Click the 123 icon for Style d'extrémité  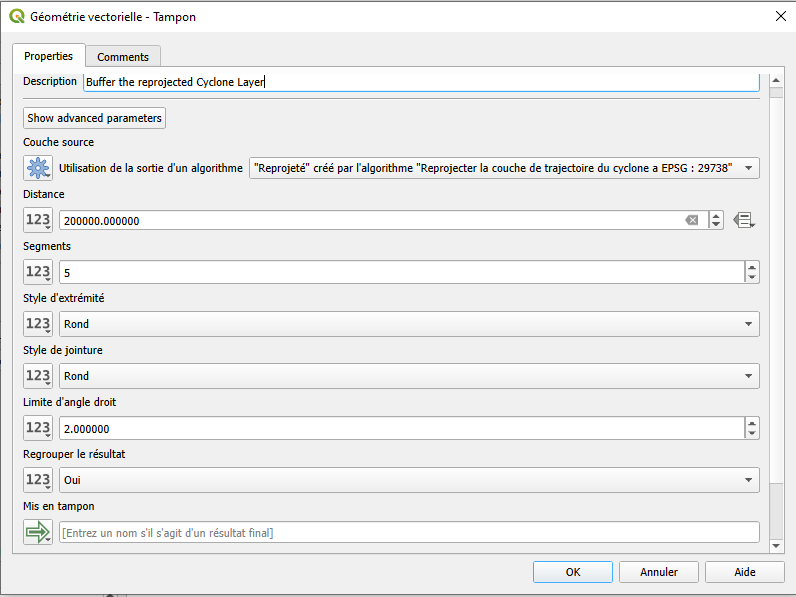point(38,324)
